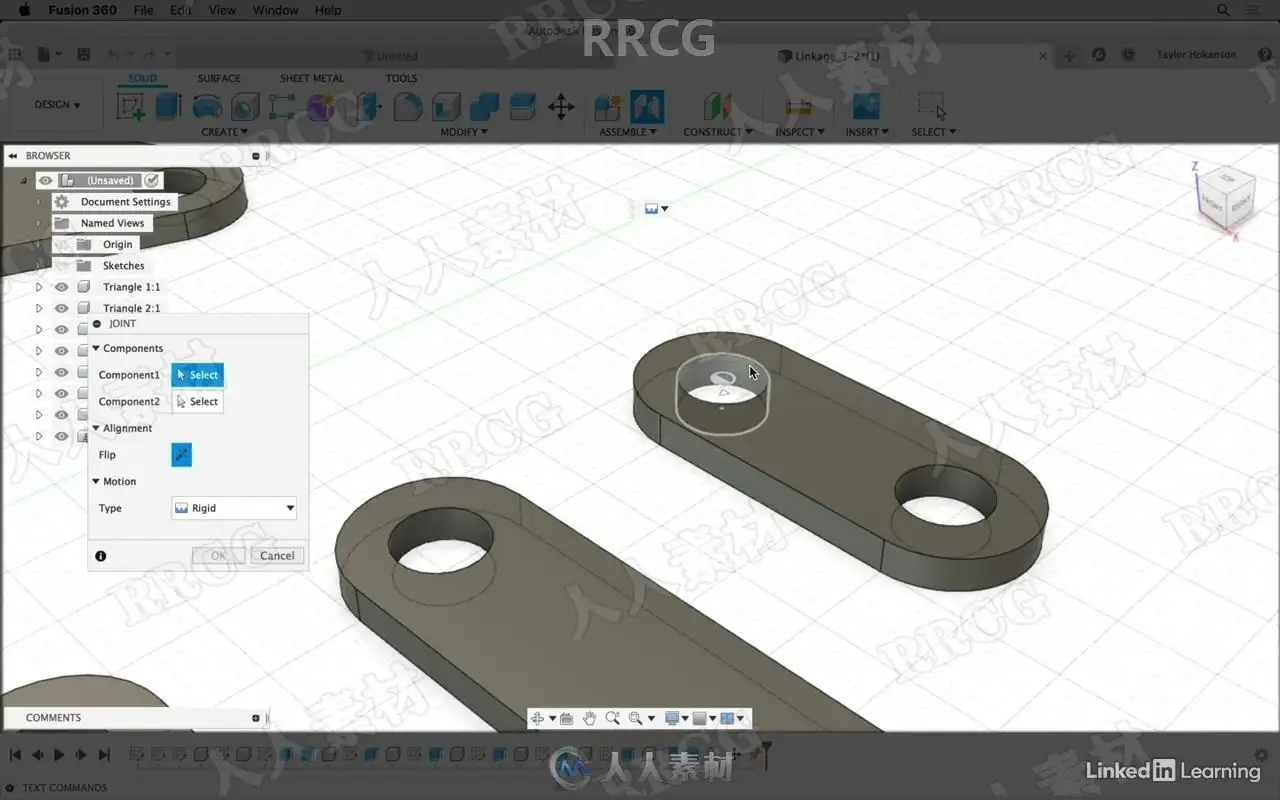The image size is (1280, 800).
Task: Click Cancel in Joint dialog
Action: click(277, 556)
